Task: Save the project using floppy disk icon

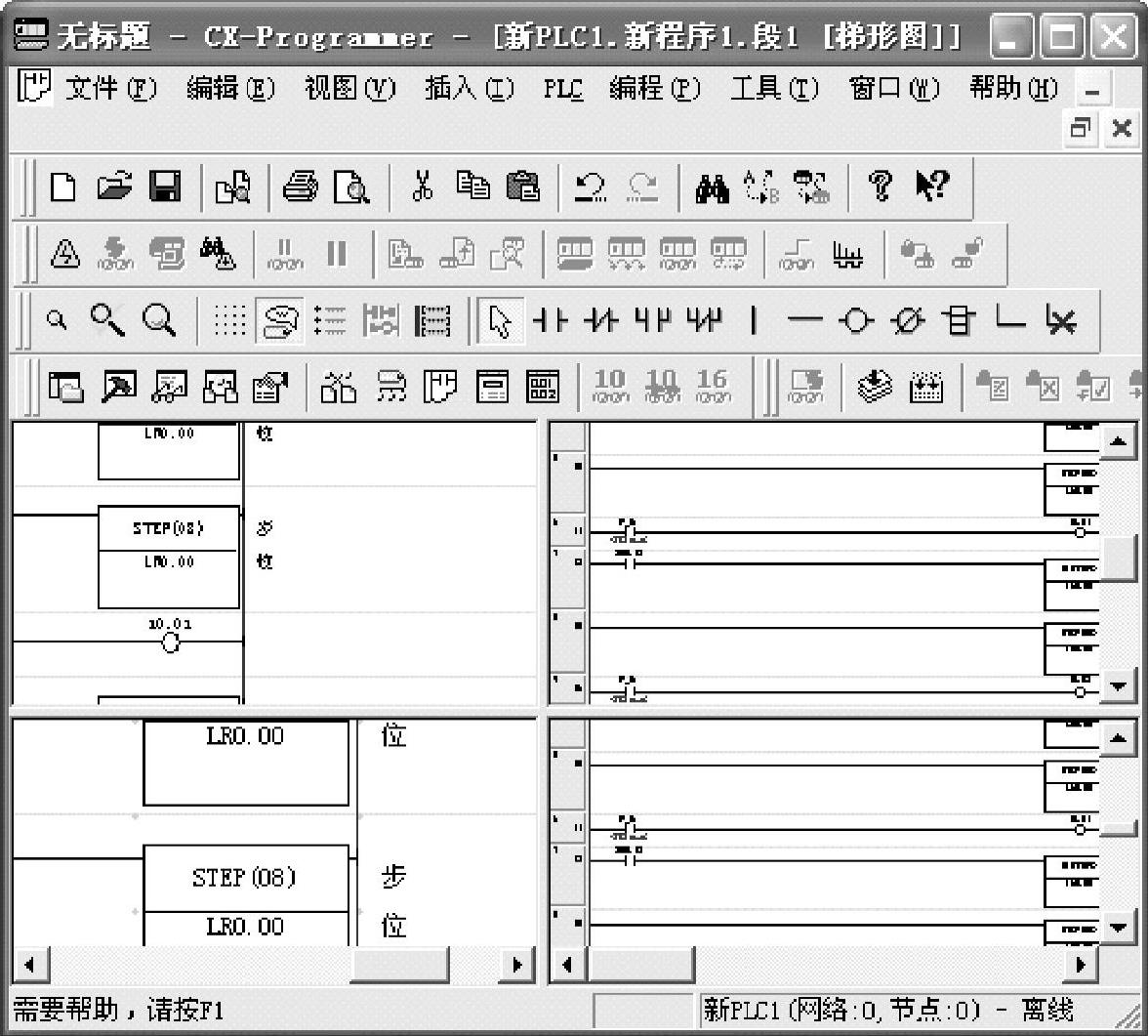Action: tap(163, 186)
